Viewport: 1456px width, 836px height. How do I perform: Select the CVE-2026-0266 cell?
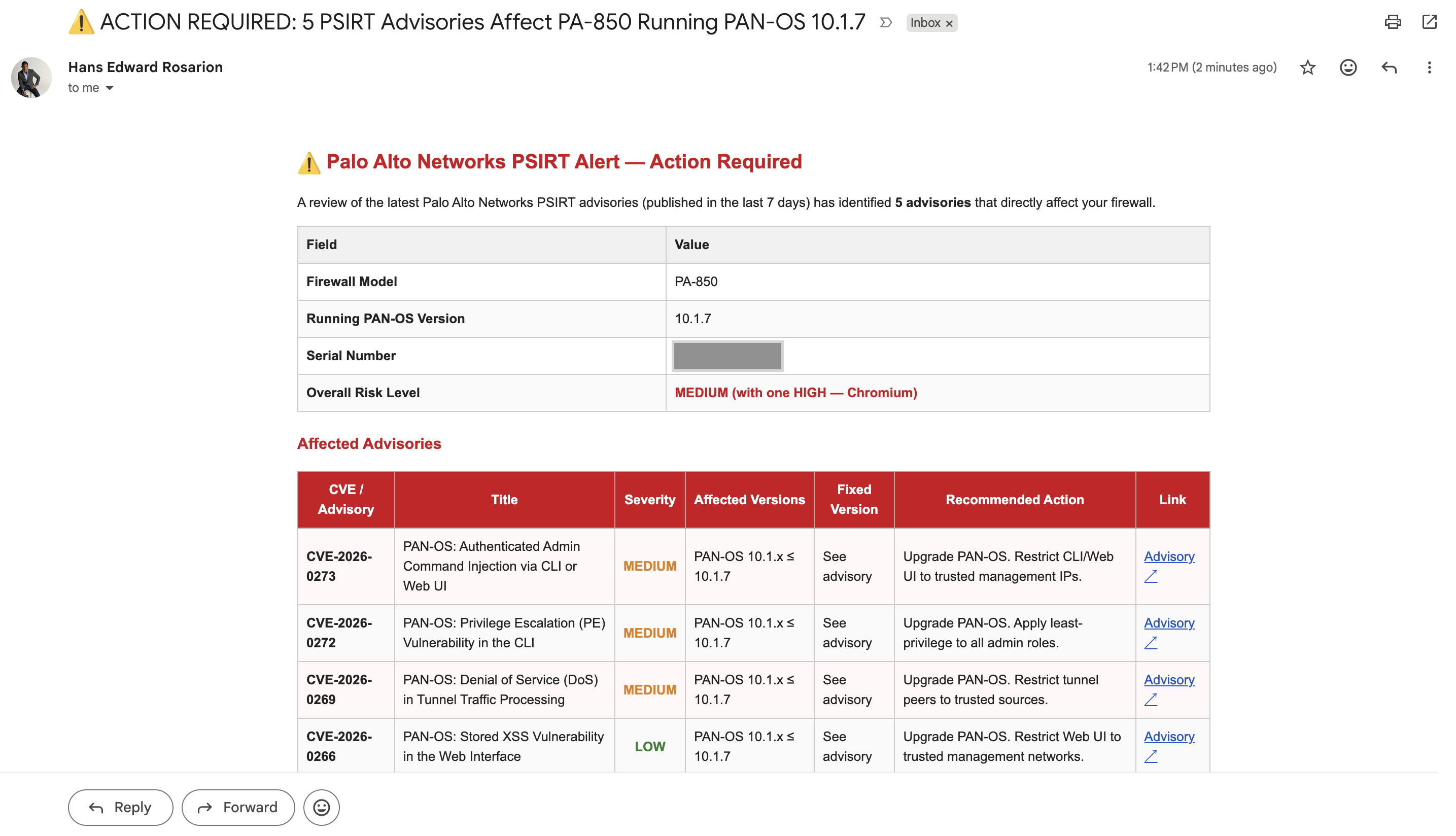pyautogui.click(x=345, y=746)
